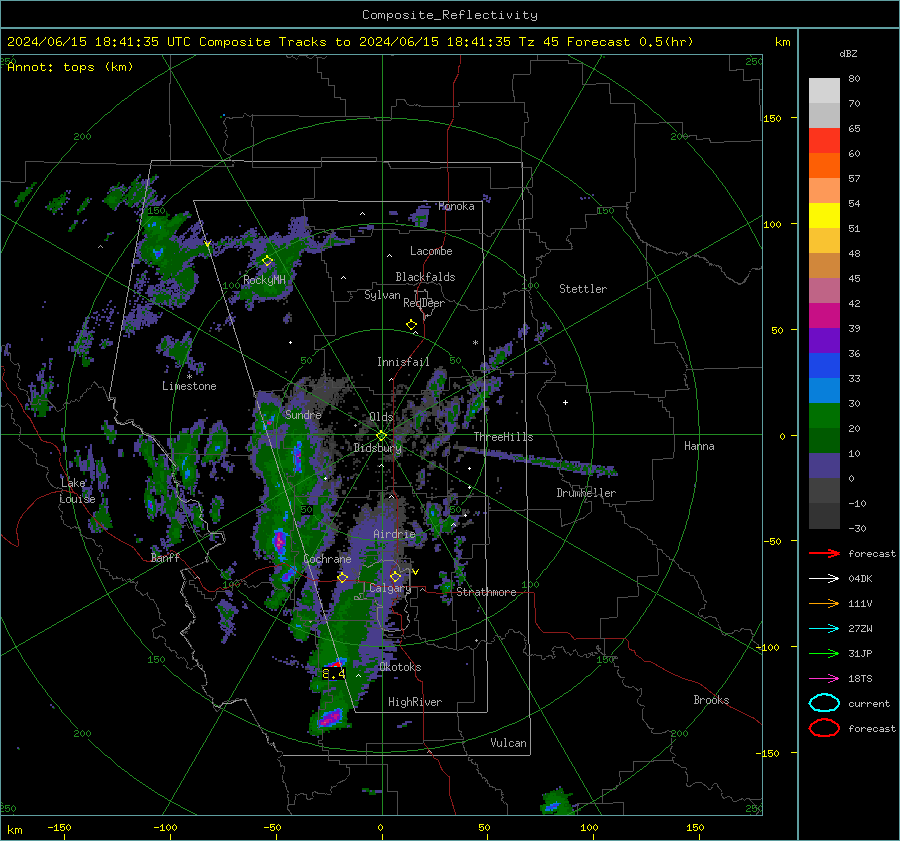Click the yellow diamond at radar center by Olds
900x841 pixels.
point(381,436)
